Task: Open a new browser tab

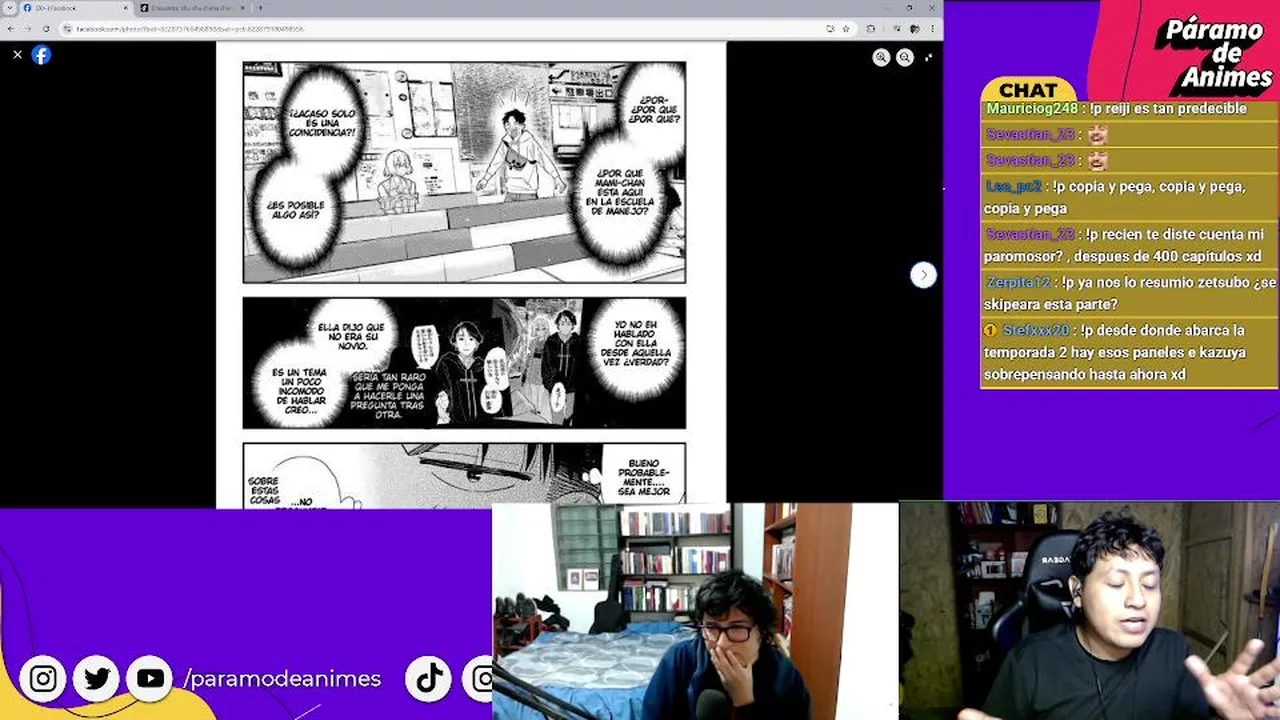Action: tap(261, 8)
